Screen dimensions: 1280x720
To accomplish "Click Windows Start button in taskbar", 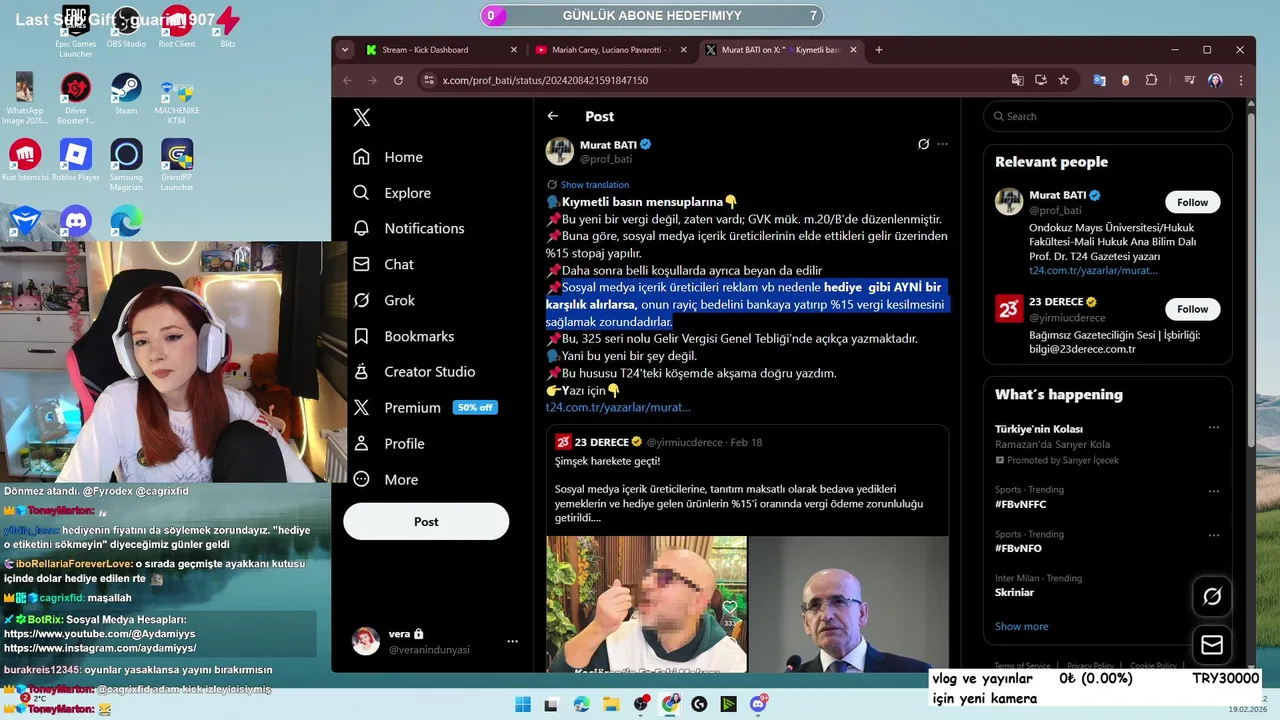I will [x=523, y=705].
